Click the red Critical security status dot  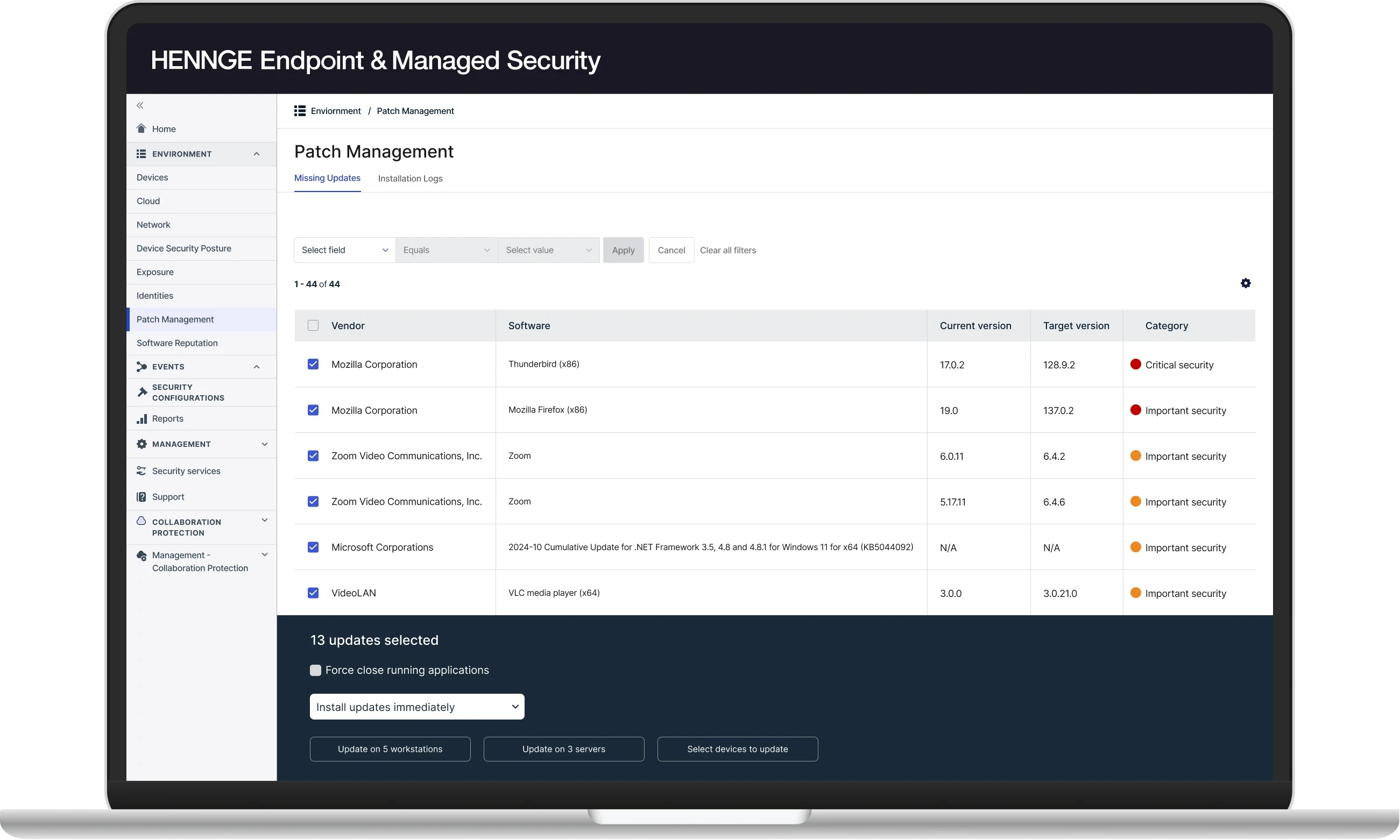pos(1135,365)
